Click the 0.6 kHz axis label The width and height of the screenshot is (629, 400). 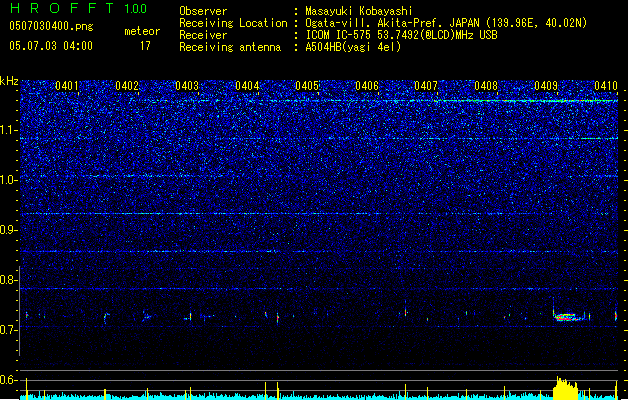(9, 380)
